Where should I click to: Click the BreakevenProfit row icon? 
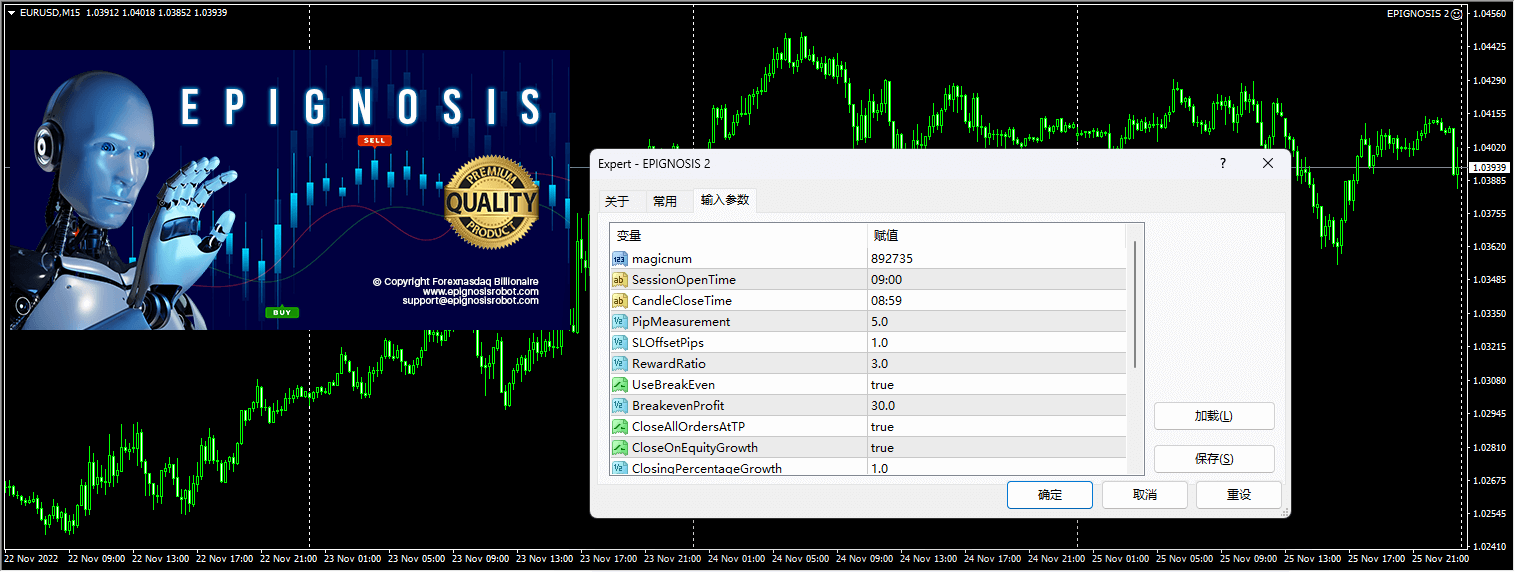coord(619,406)
